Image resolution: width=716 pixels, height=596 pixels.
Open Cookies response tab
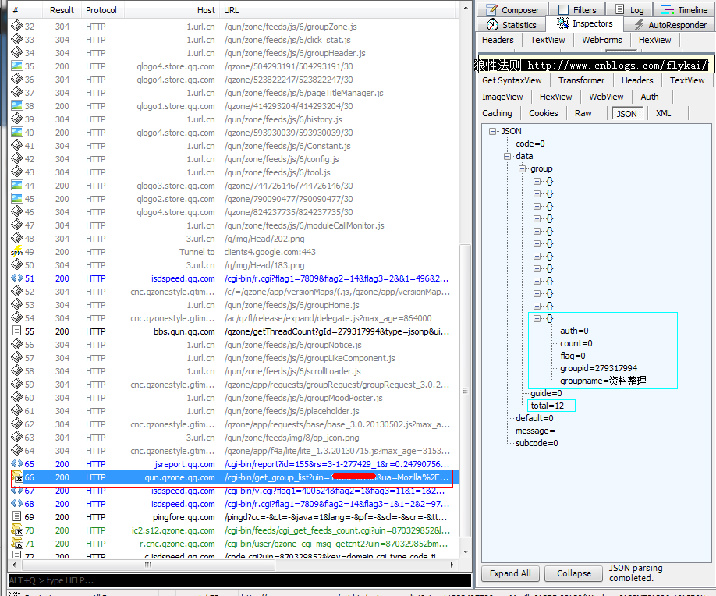click(543, 113)
